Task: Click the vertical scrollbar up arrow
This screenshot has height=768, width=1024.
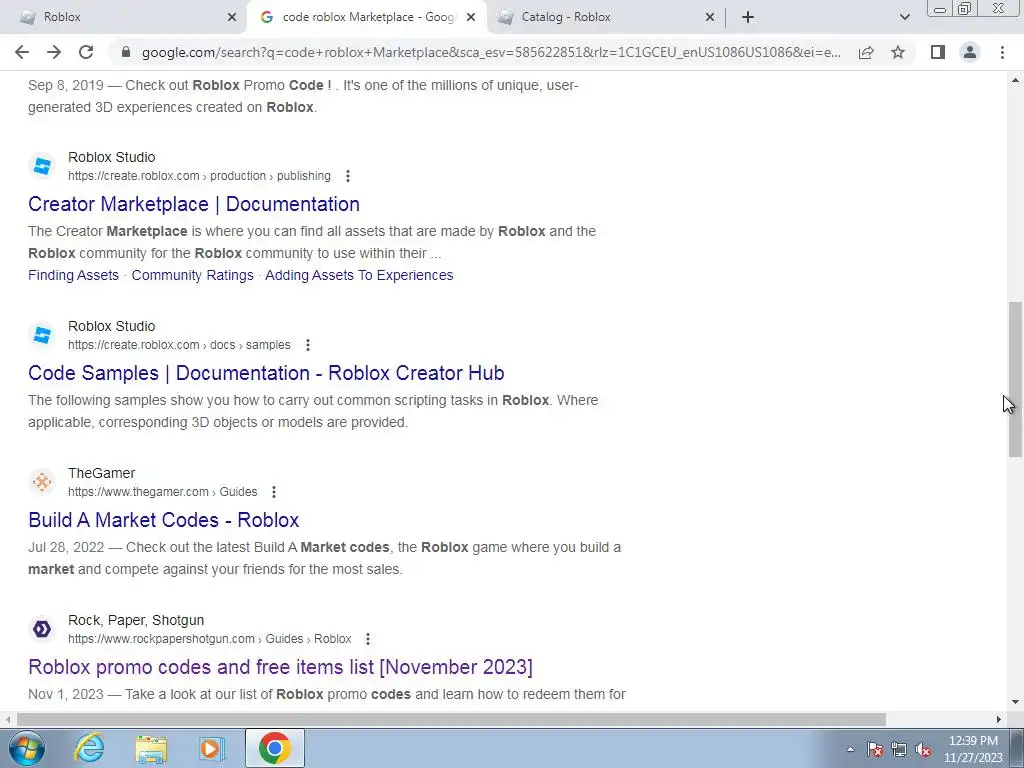Action: coord(1016,80)
